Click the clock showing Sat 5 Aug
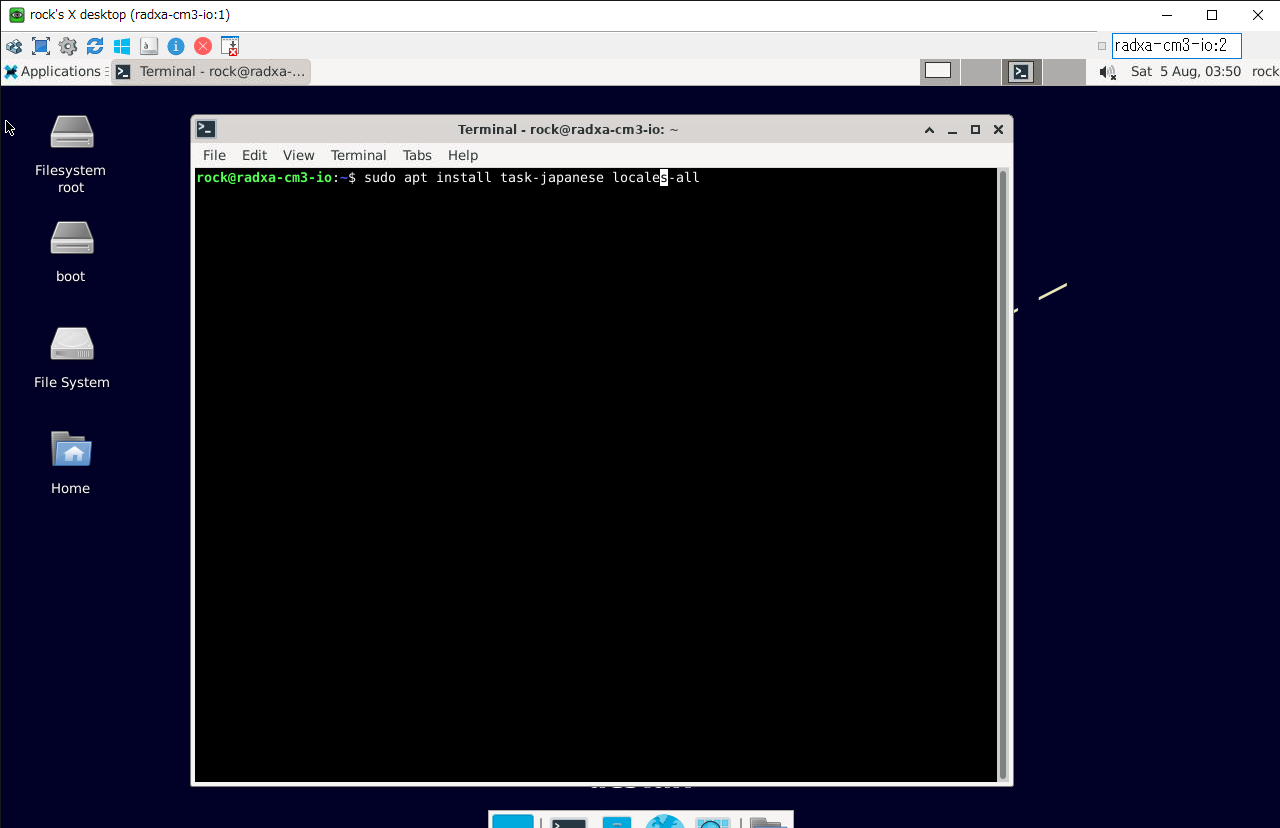The height and width of the screenshot is (828, 1280). coord(1185,72)
